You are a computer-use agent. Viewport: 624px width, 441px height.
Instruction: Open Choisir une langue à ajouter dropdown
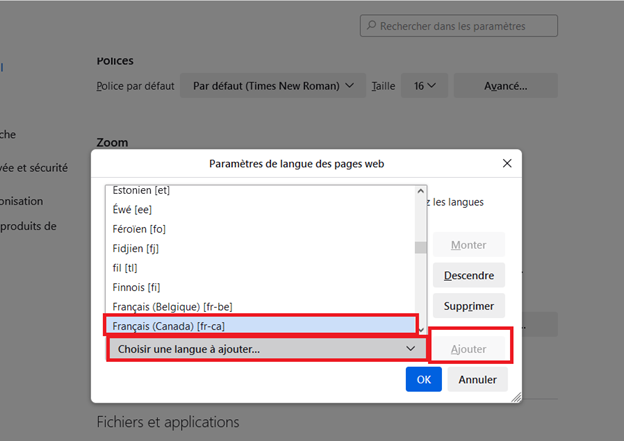pos(265,349)
